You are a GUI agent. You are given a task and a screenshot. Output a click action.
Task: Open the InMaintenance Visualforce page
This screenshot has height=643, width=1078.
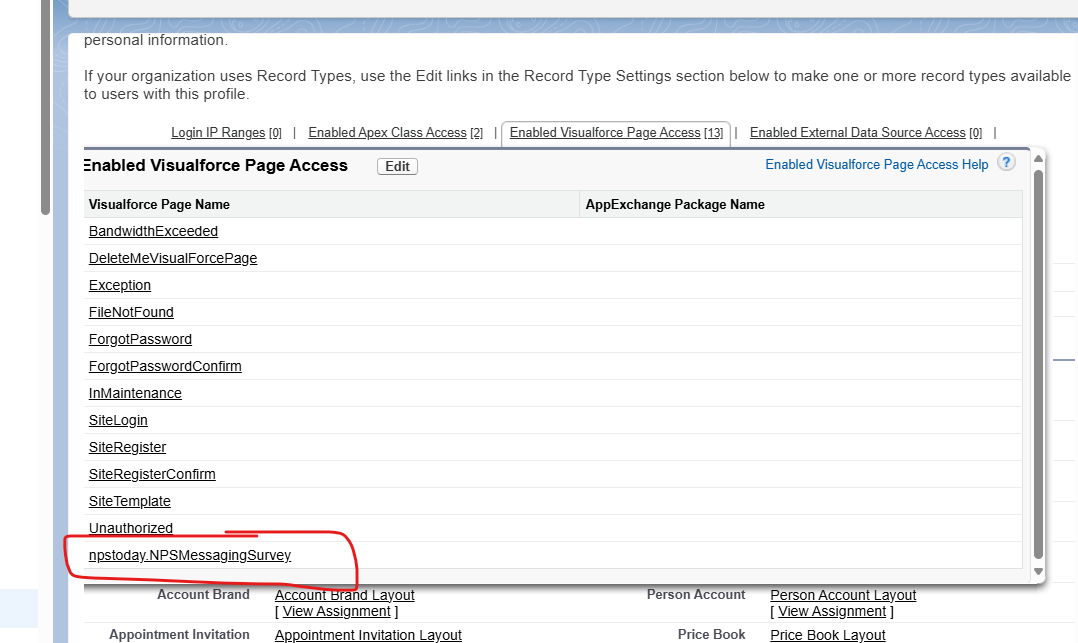pyautogui.click(x=135, y=393)
